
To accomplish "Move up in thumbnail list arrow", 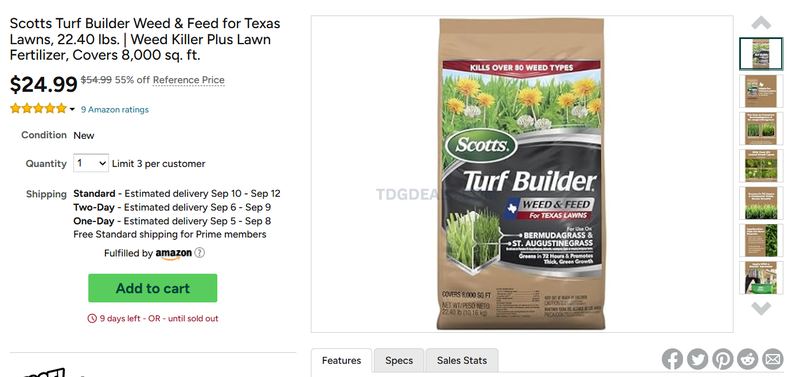I will [x=761, y=23].
